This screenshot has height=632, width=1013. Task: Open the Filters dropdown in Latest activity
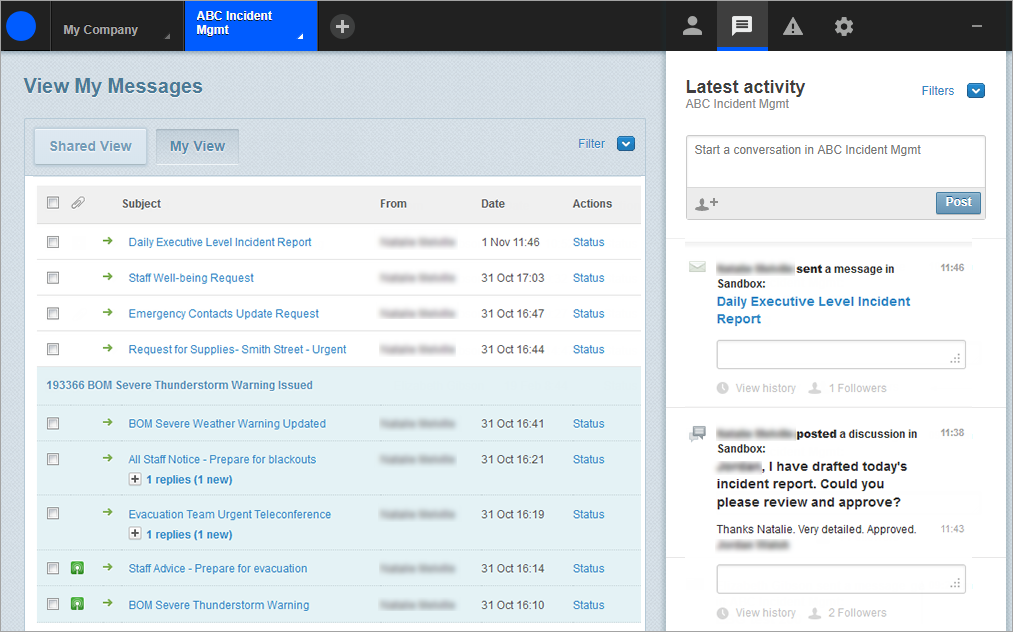coord(976,91)
